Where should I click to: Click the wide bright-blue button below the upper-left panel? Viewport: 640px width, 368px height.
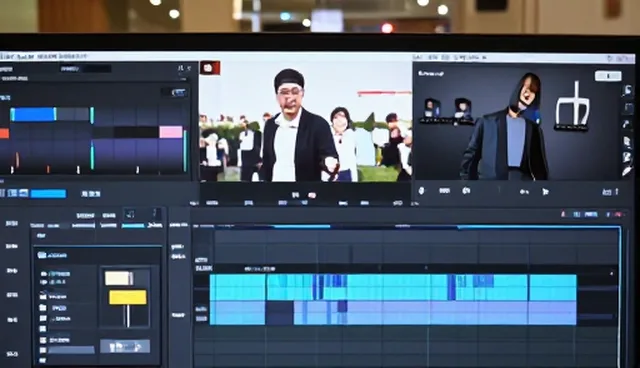(48, 193)
